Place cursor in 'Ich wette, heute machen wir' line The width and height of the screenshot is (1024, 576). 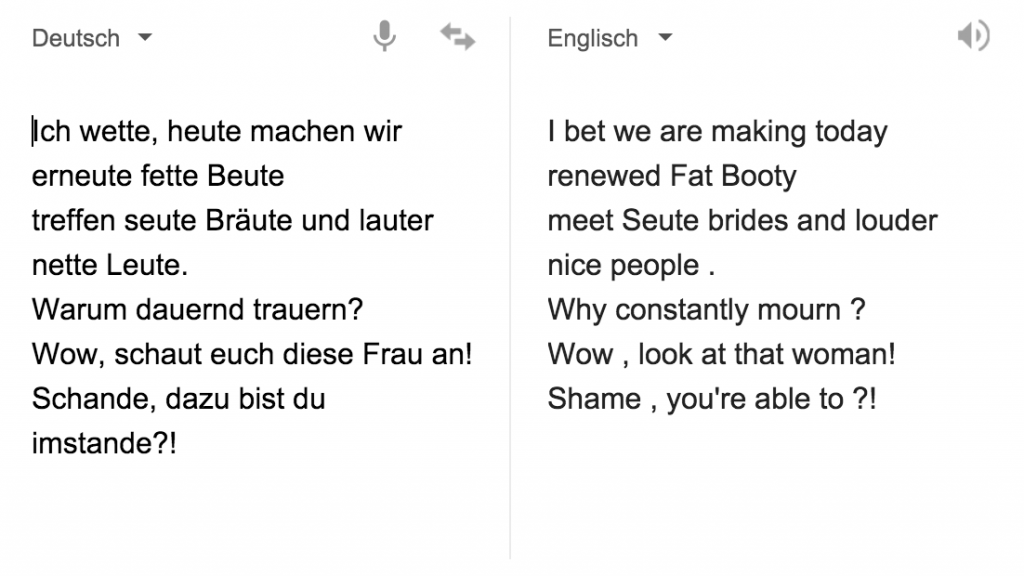(x=217, y=132)
